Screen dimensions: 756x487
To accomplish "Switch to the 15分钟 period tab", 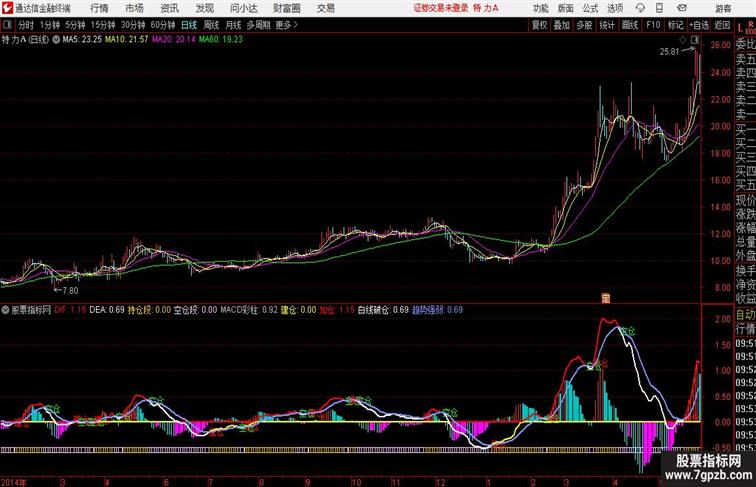I will coord(103,25).
